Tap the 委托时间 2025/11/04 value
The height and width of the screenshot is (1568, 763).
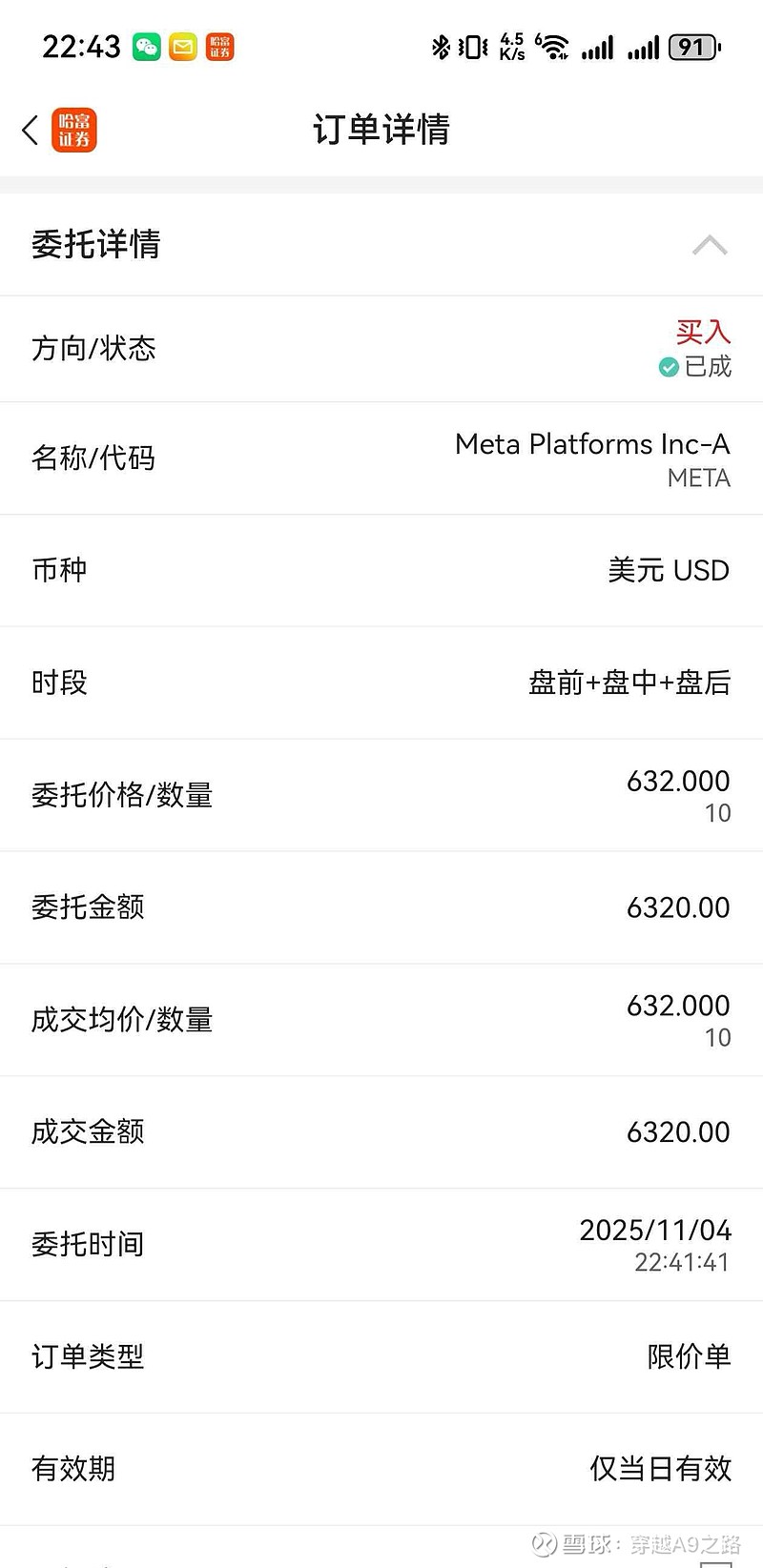click(x=655, y=1231)
